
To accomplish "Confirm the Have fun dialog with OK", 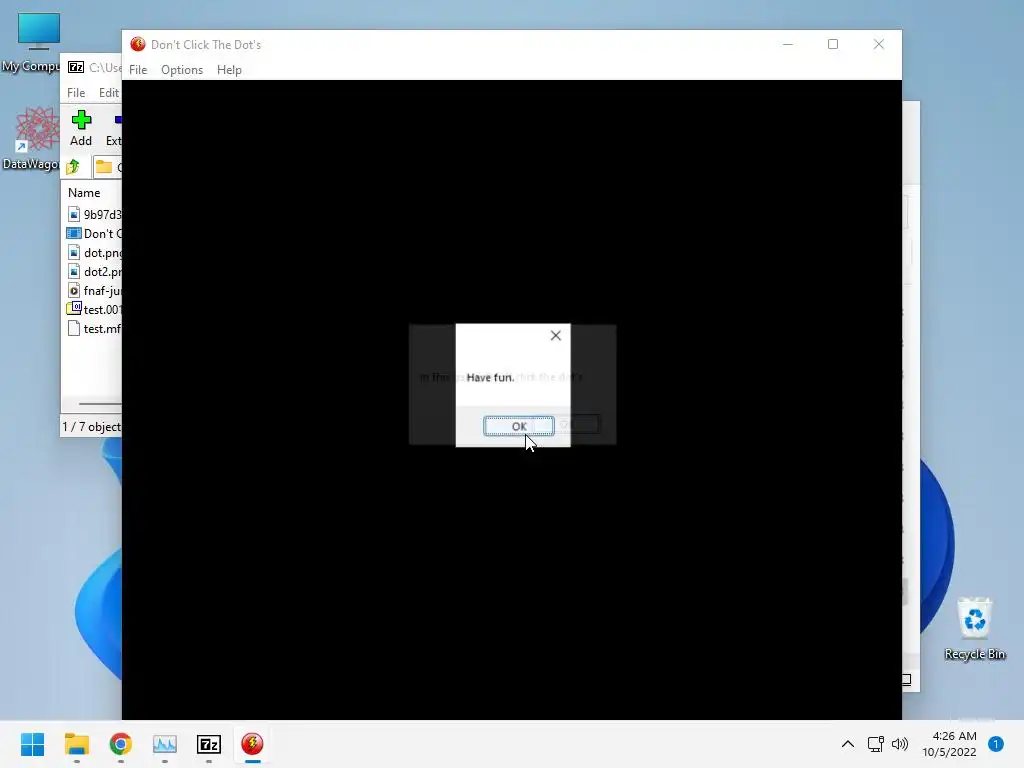I will (519, 426).
